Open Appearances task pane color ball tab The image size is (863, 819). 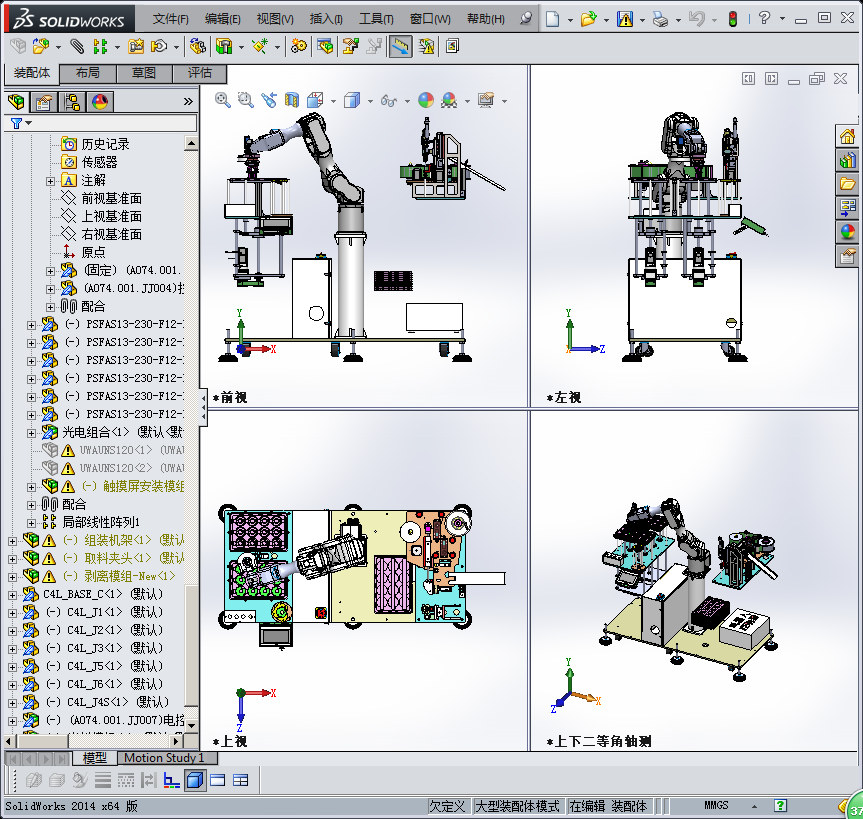[x=847, y=232]
